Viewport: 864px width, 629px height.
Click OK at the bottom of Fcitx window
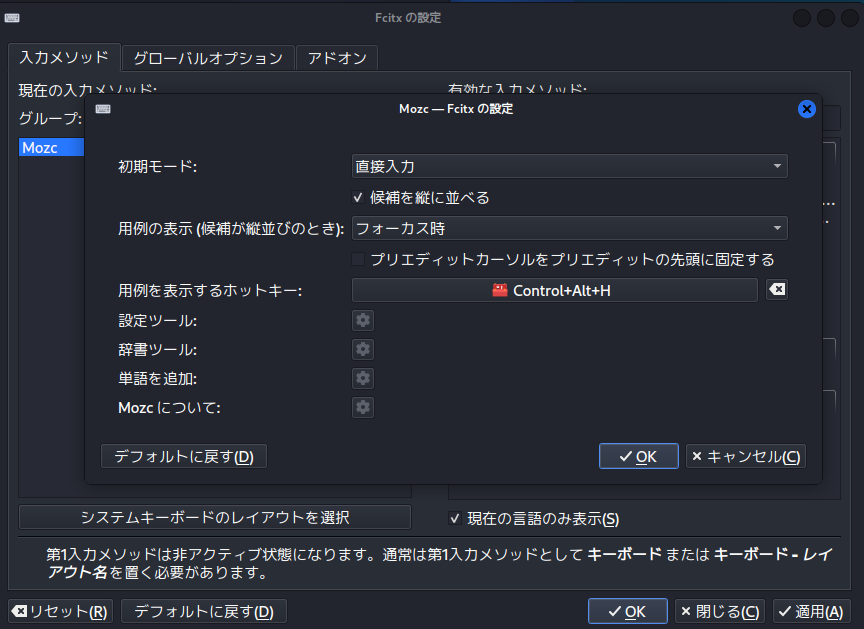(x=628, y=612)
